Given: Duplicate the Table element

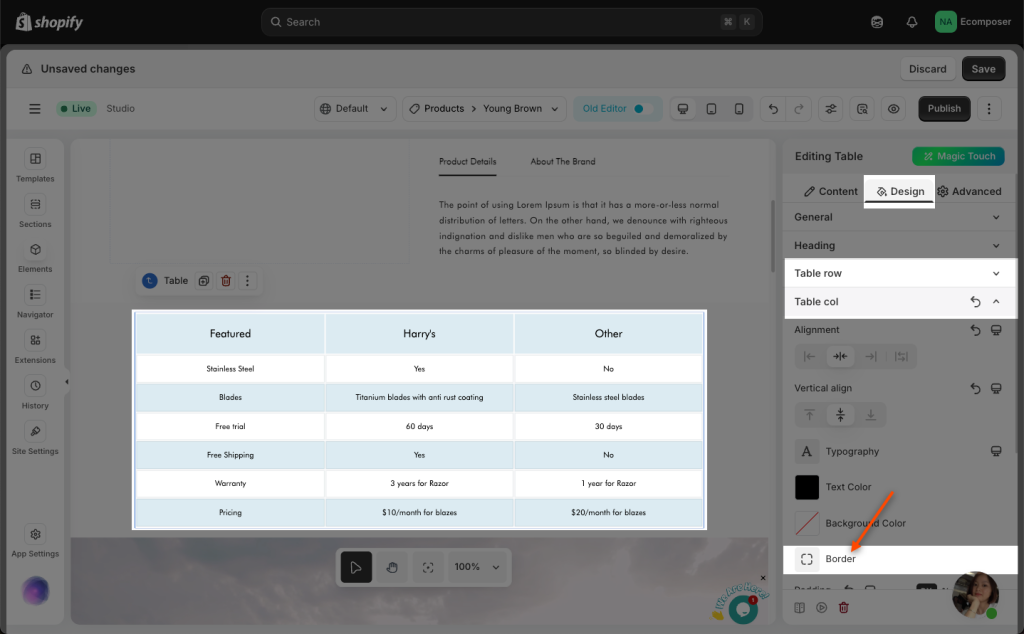Looking at the screenshot, I should 203,281.
